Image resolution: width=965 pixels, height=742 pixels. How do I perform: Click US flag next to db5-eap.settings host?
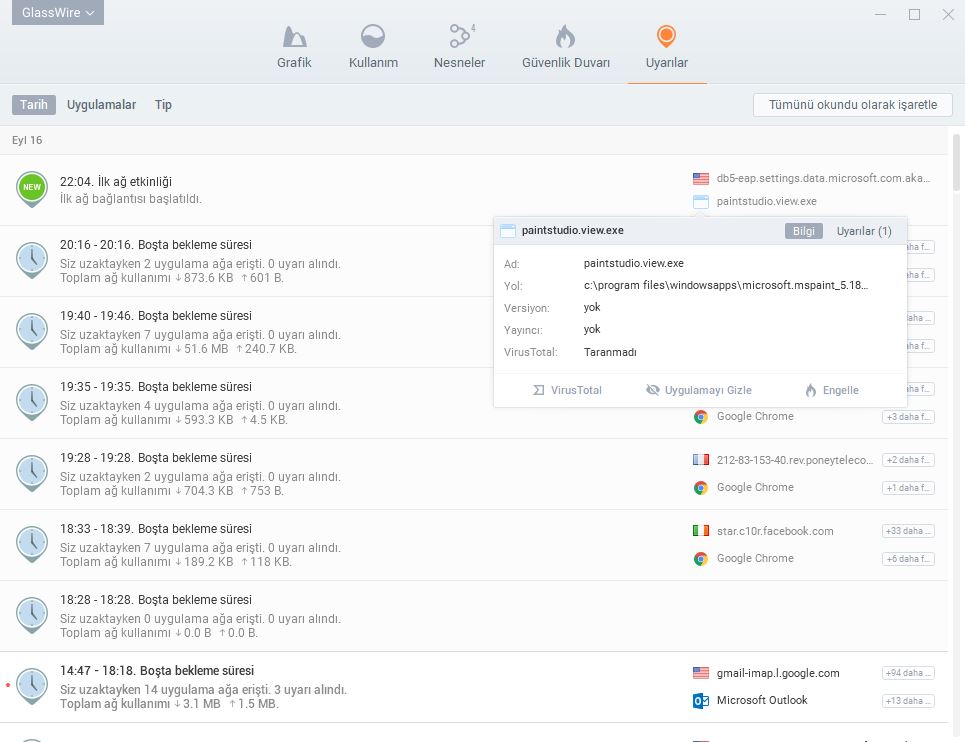tap(701, 178)
